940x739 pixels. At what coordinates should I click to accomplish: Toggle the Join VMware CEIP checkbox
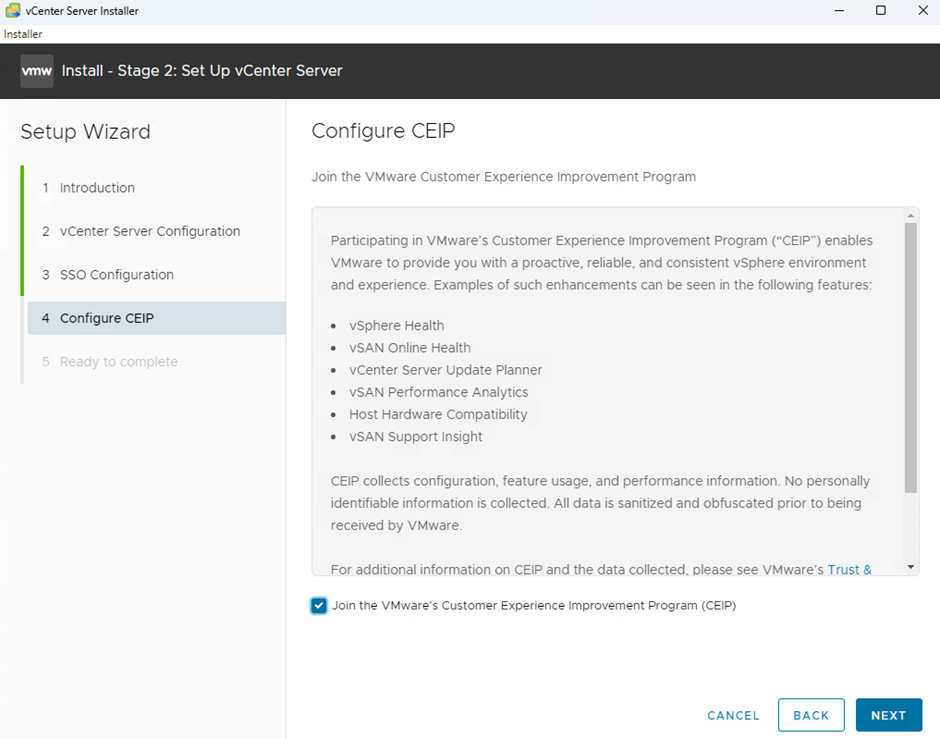coord(319,605)
